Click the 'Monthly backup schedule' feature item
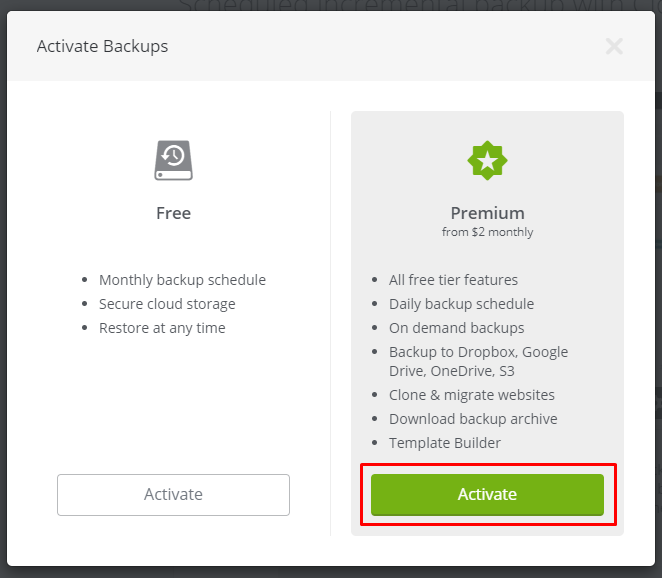The image size is (662, 578). coord(182,280)
